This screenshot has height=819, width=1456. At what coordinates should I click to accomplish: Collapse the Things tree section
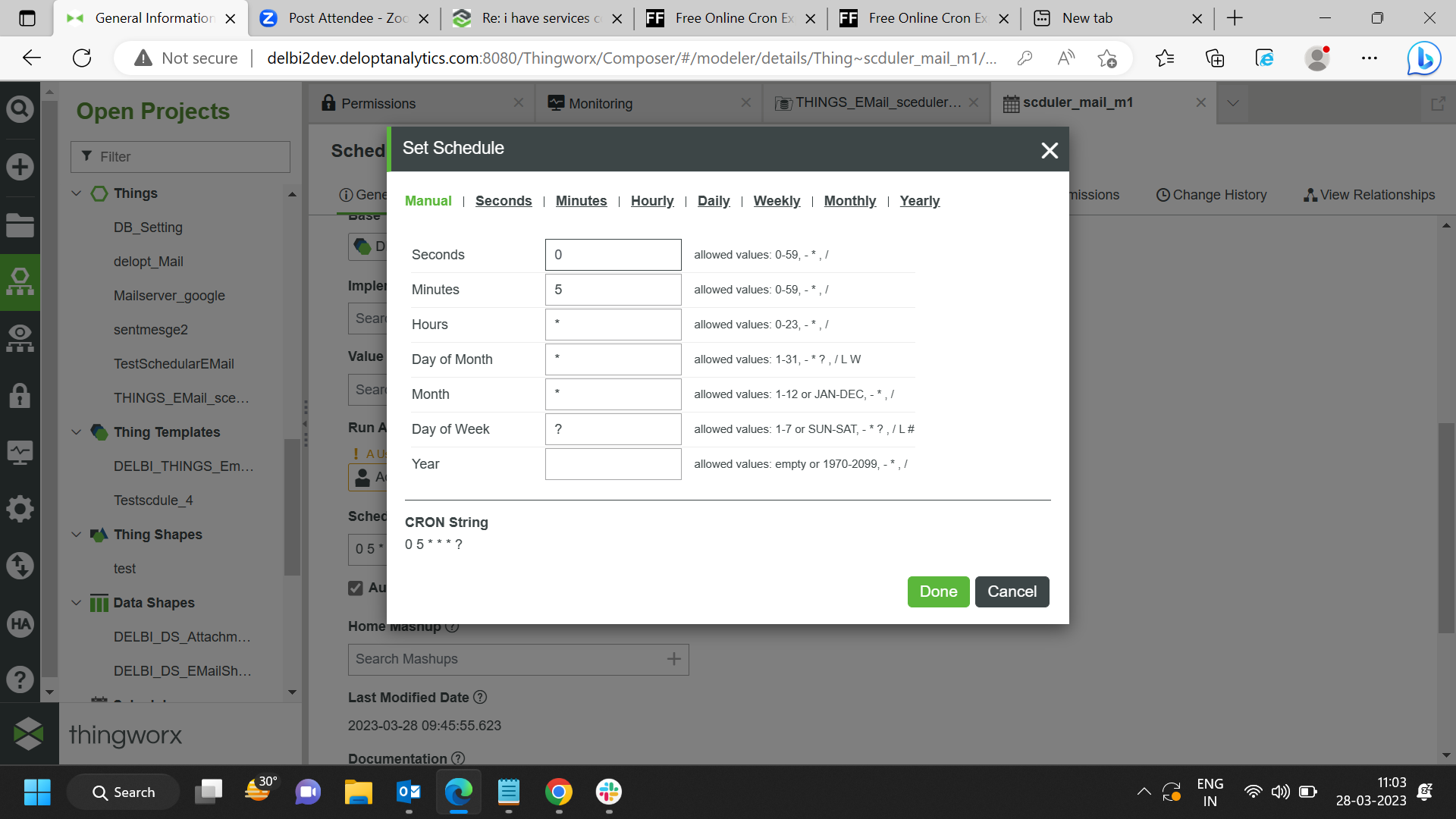click(76, 193)
